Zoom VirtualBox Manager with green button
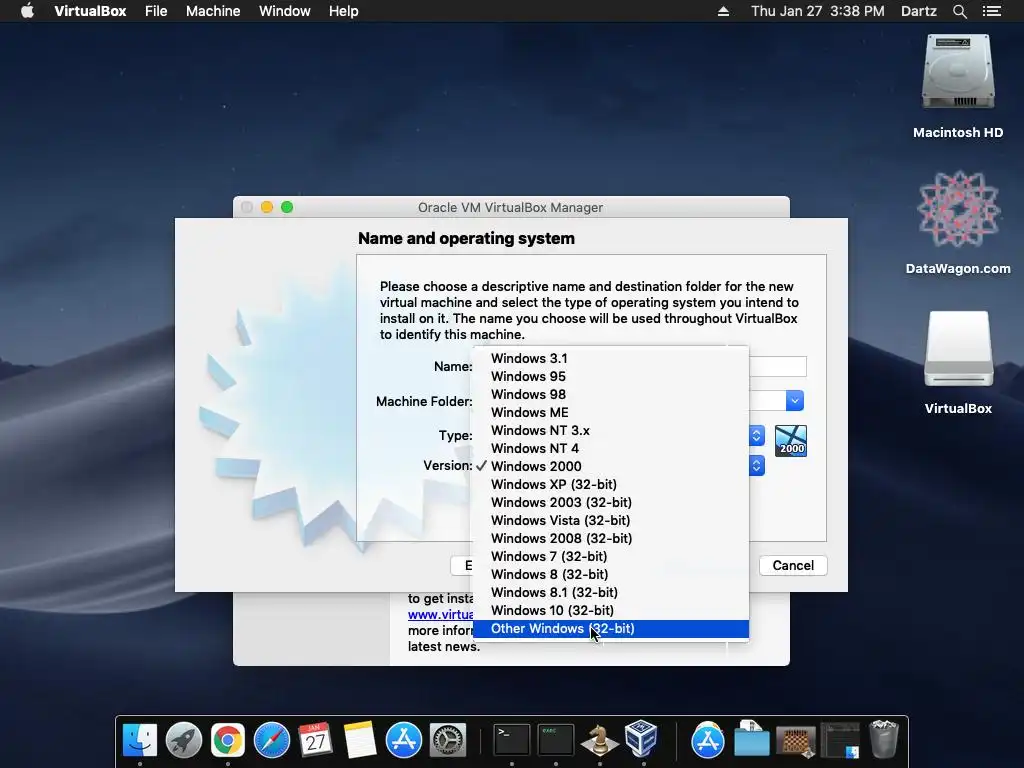The width and height of the screenshot is (1024, 768). 287,207
